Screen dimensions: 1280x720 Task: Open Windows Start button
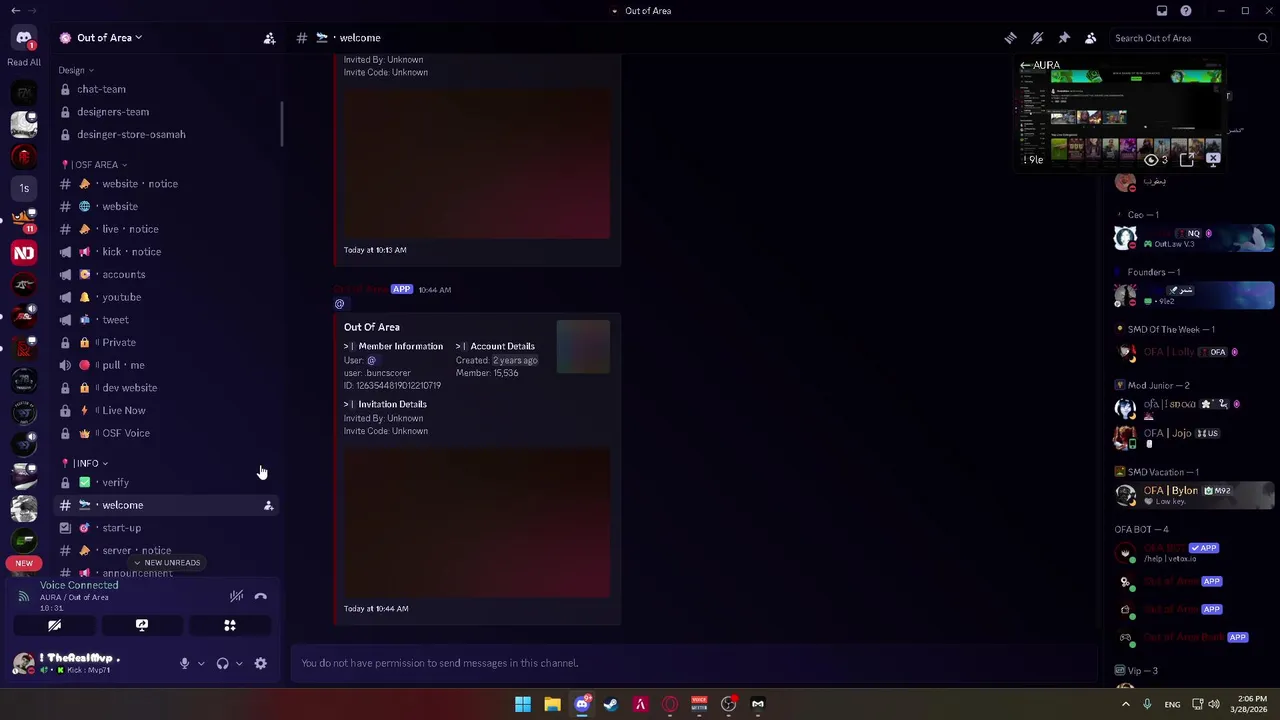(523, 704)
